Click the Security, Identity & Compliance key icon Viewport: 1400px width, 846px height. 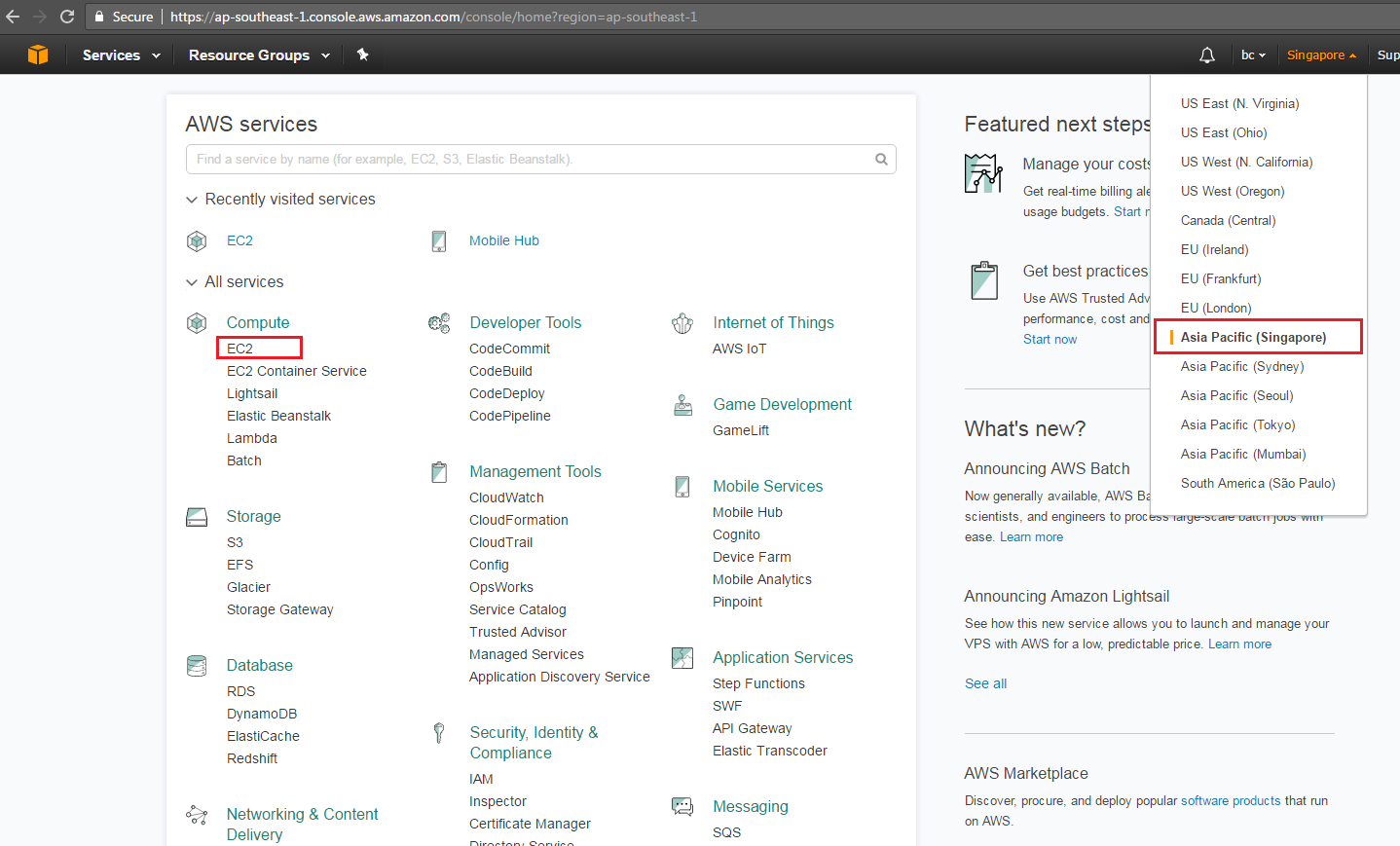click(439, 733)
